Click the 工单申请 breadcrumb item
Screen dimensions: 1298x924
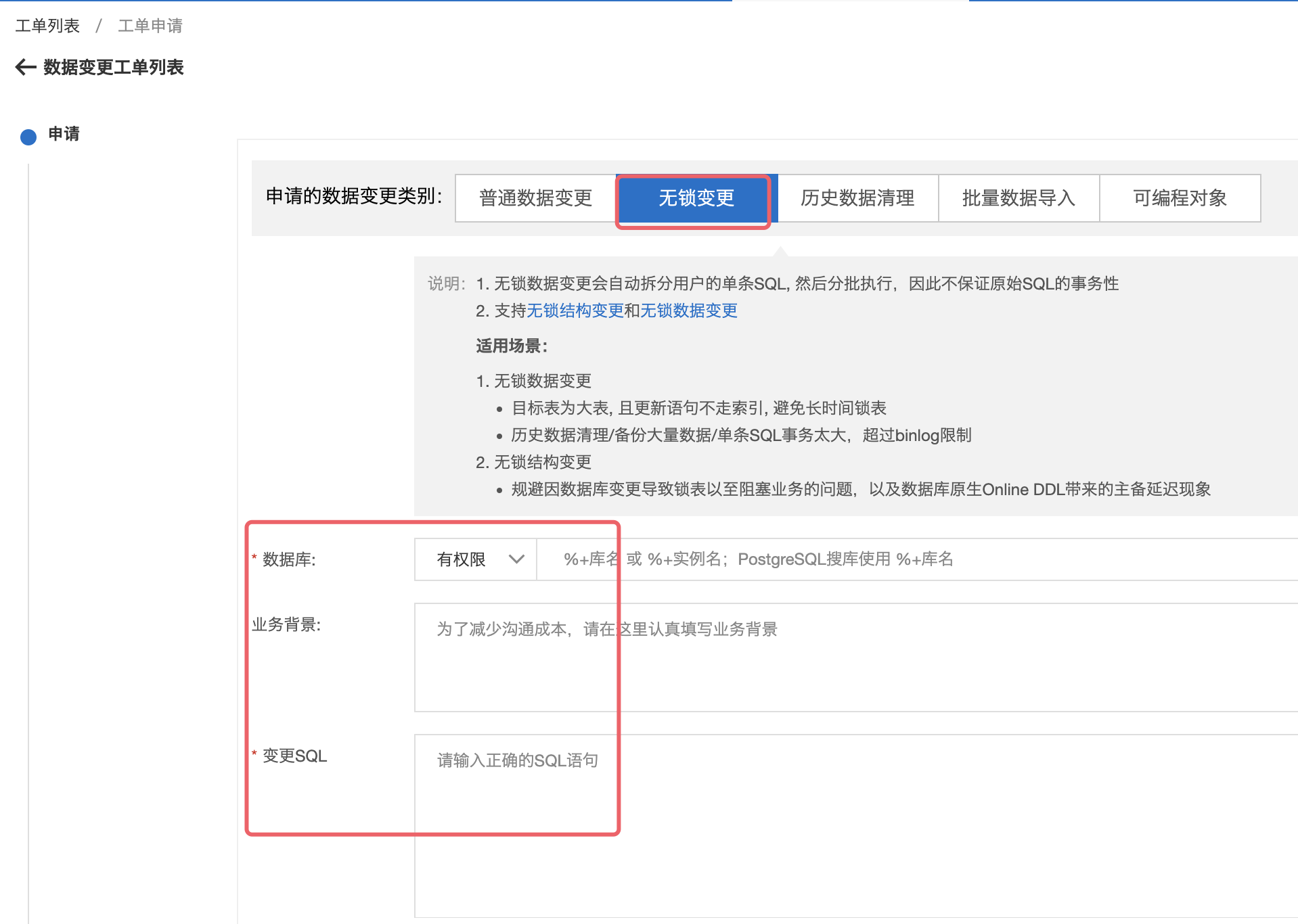(150, 26)
